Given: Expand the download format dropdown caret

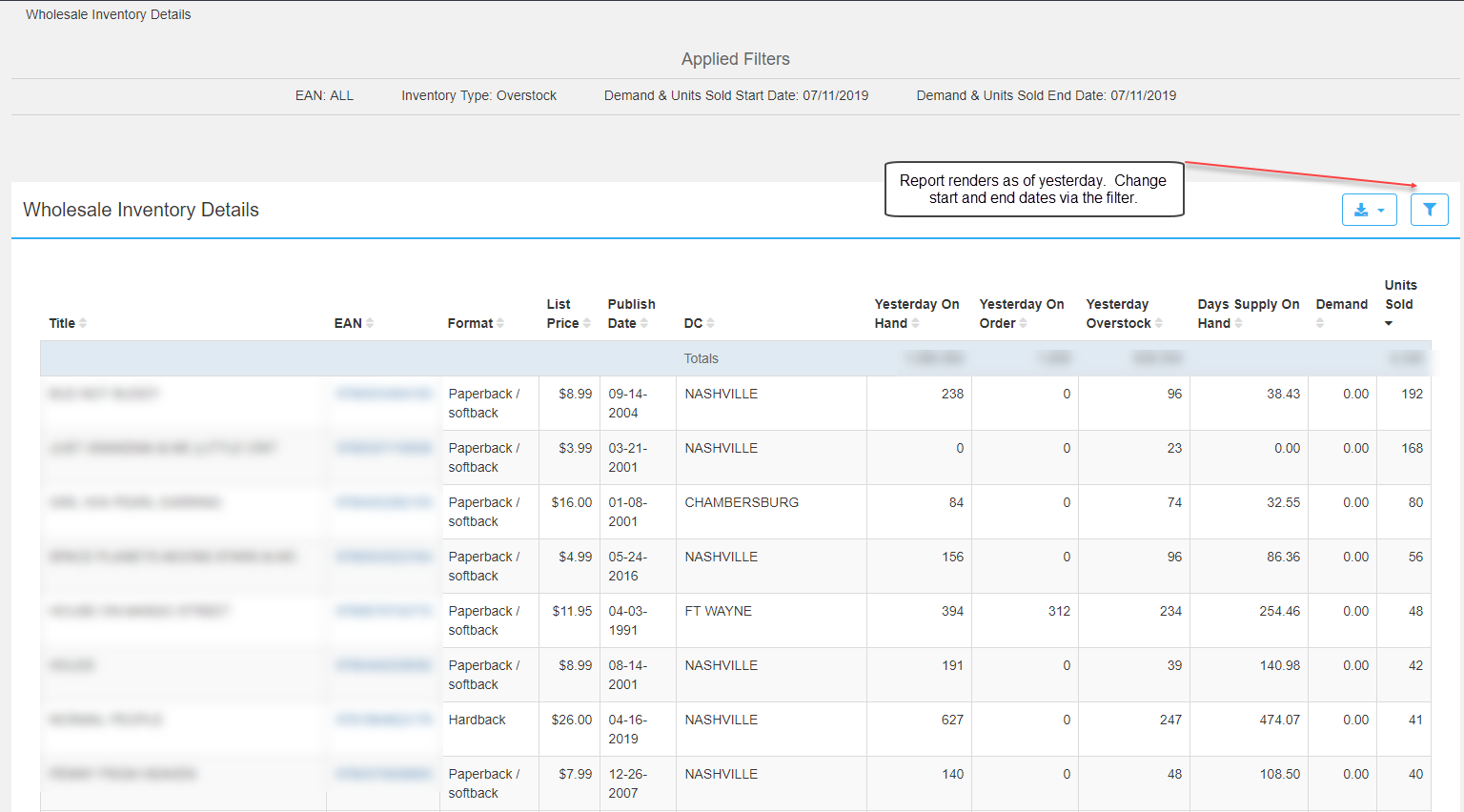Looking at the screenshot, I should 1380,209.
